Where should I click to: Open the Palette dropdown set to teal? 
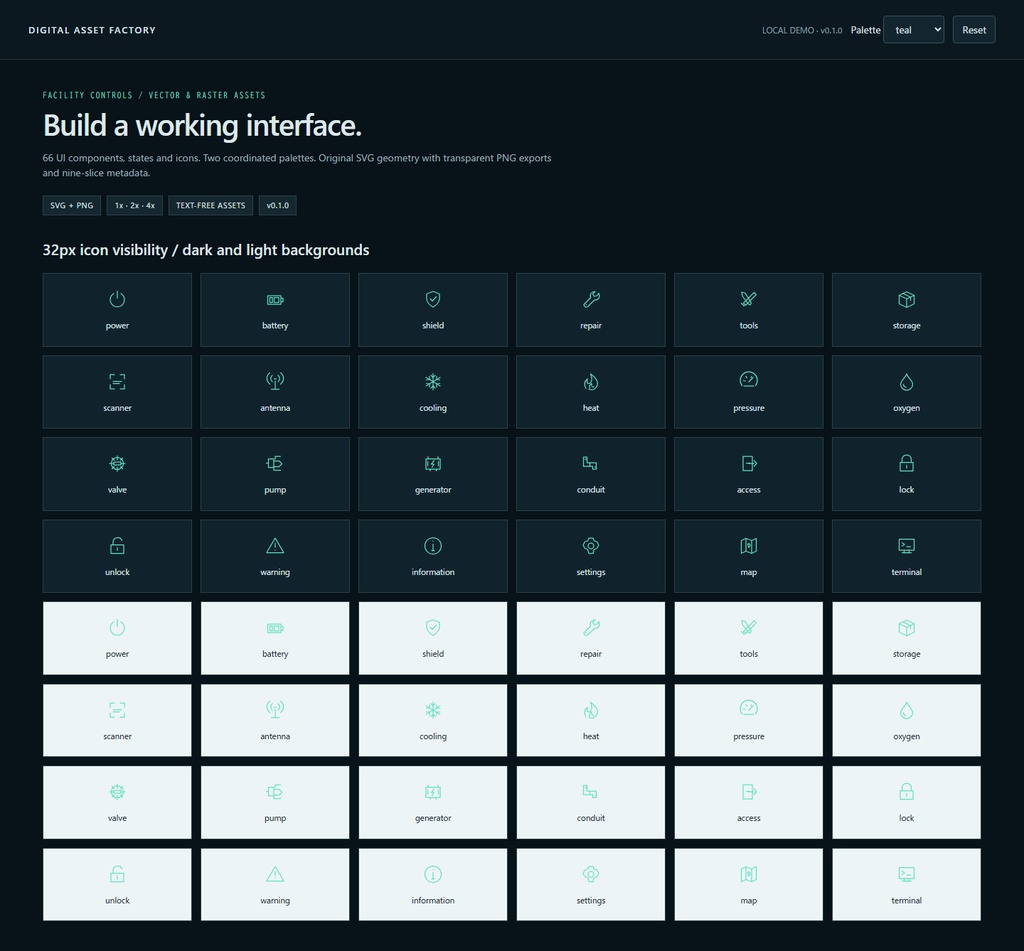913,30
